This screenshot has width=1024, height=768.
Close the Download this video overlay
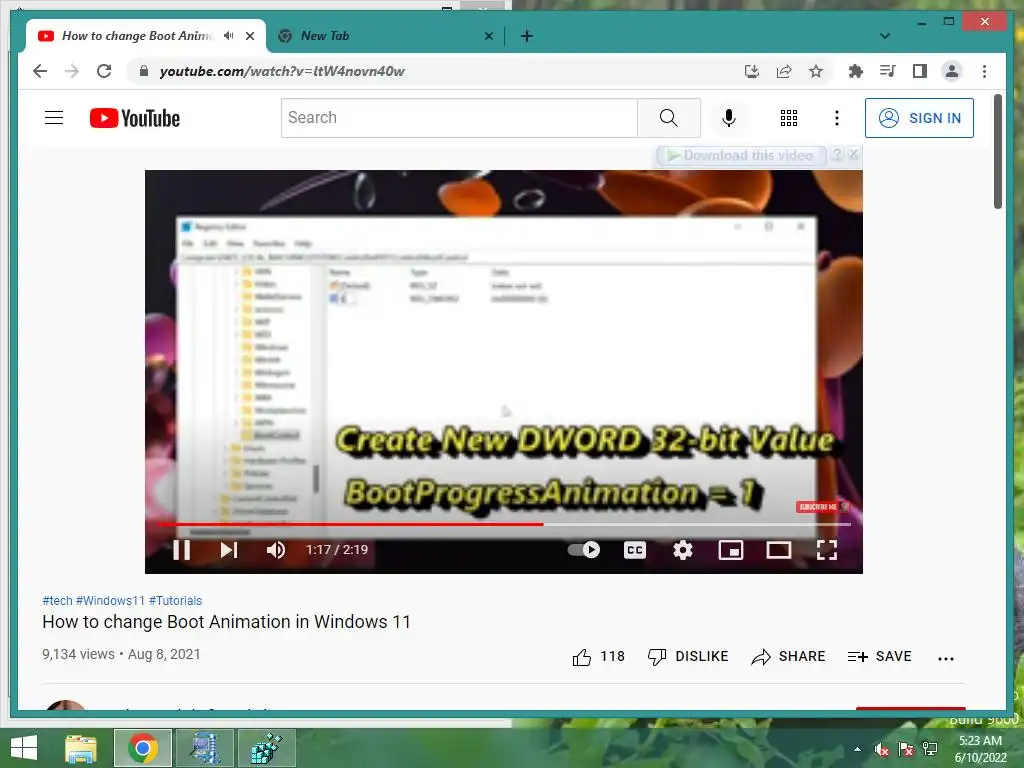tap(853, 155)
